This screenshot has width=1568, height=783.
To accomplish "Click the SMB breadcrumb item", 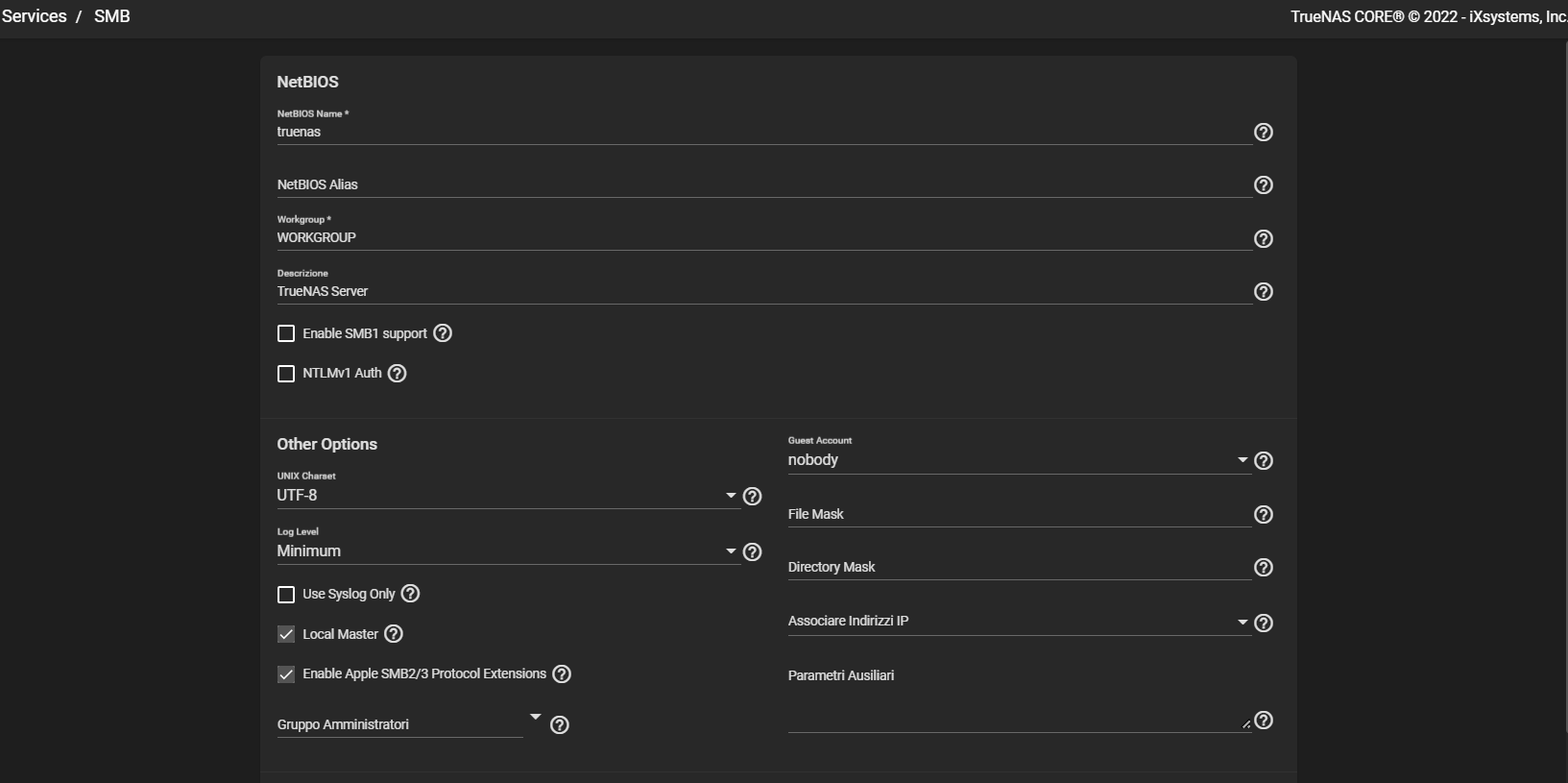I will click(x=112, y=16).
